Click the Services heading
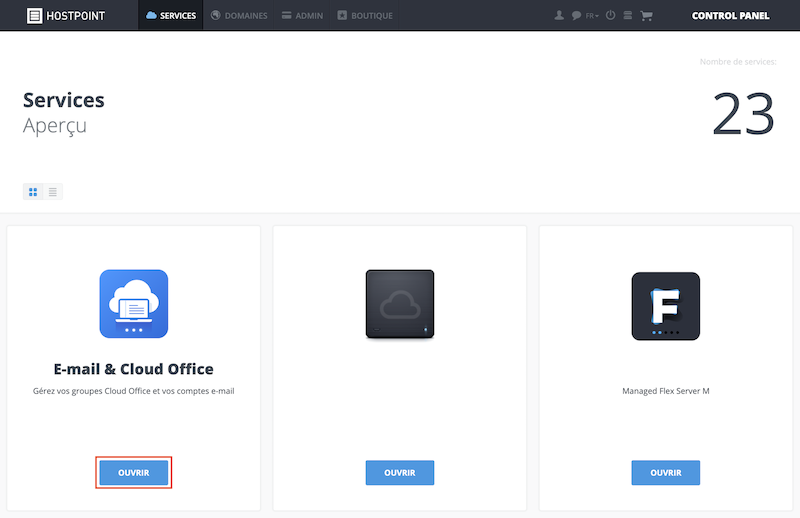 point(64,100)
